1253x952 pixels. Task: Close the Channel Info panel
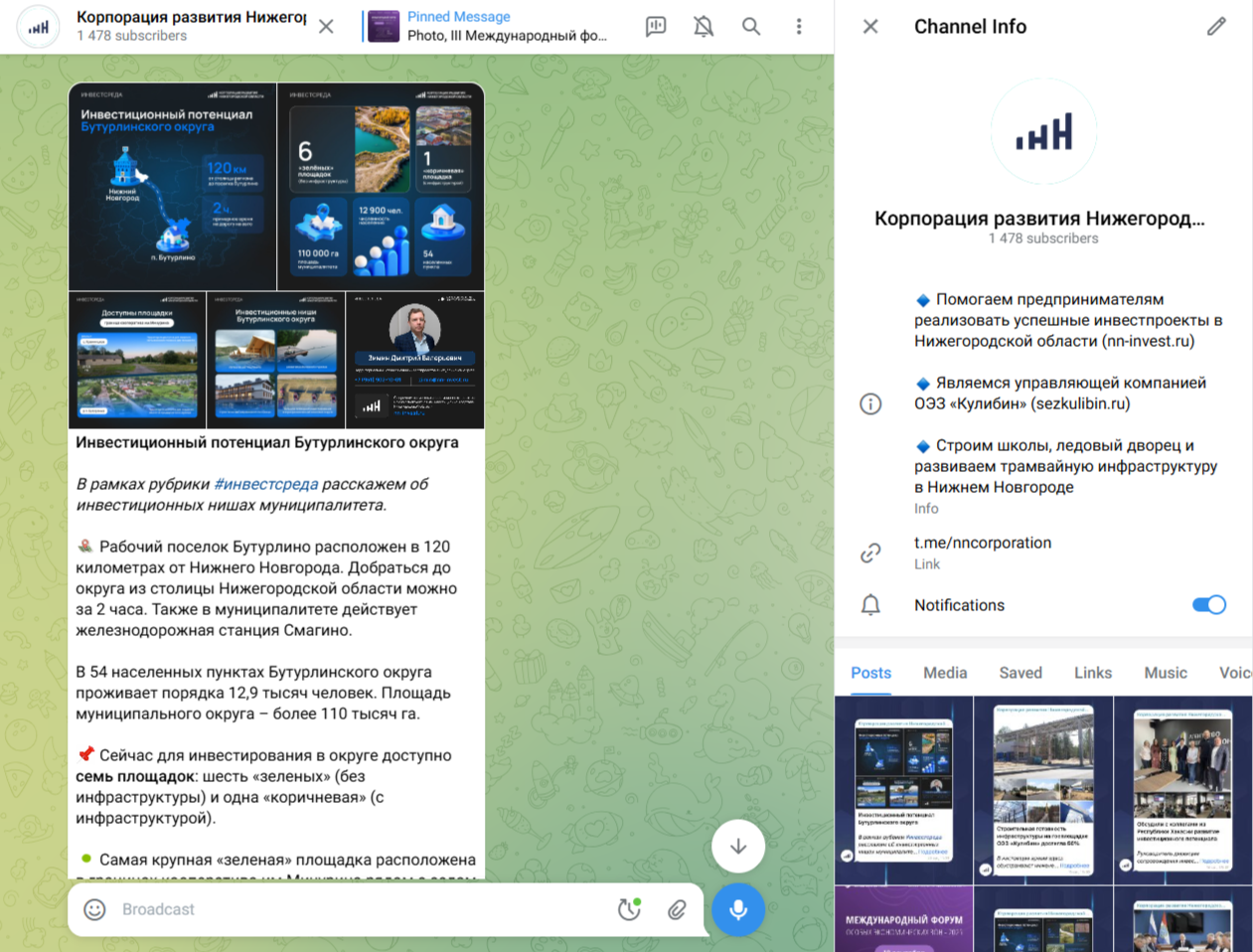870,27
